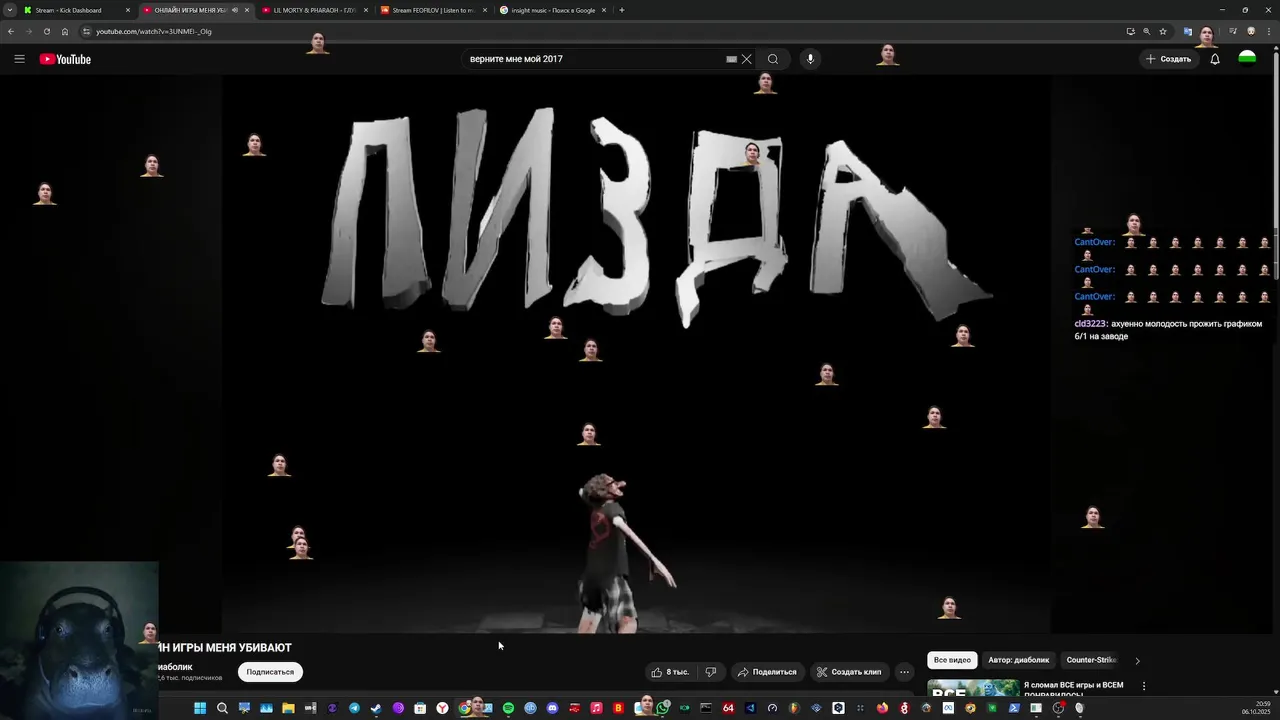The height and width of the screenshot is (720, 1280).
Task: Clear the YouTube search query
Action: [x=746, y=59]
